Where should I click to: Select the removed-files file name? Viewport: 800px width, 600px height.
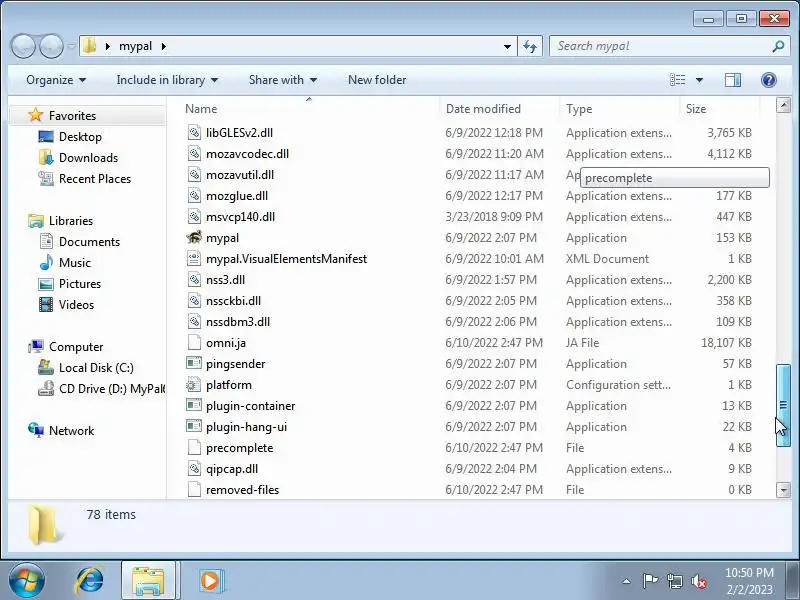click(242, 490)
